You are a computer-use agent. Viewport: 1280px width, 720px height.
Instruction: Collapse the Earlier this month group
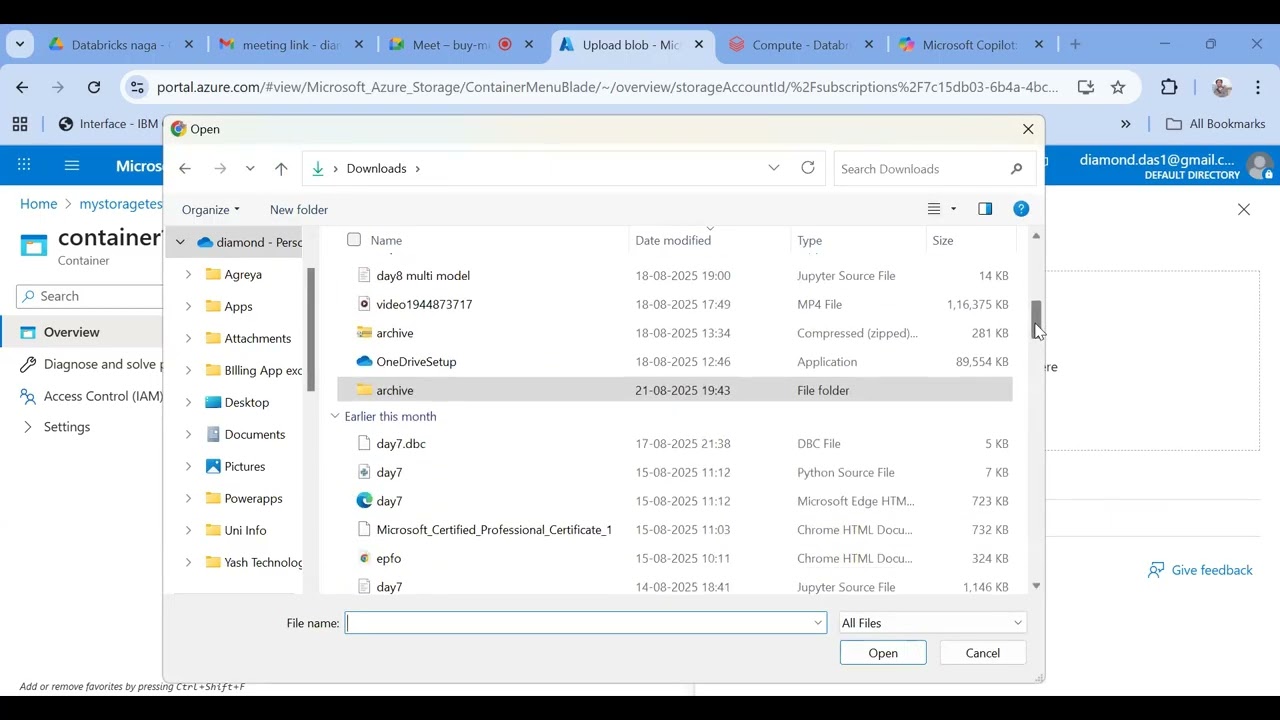(x=335, y=416)
